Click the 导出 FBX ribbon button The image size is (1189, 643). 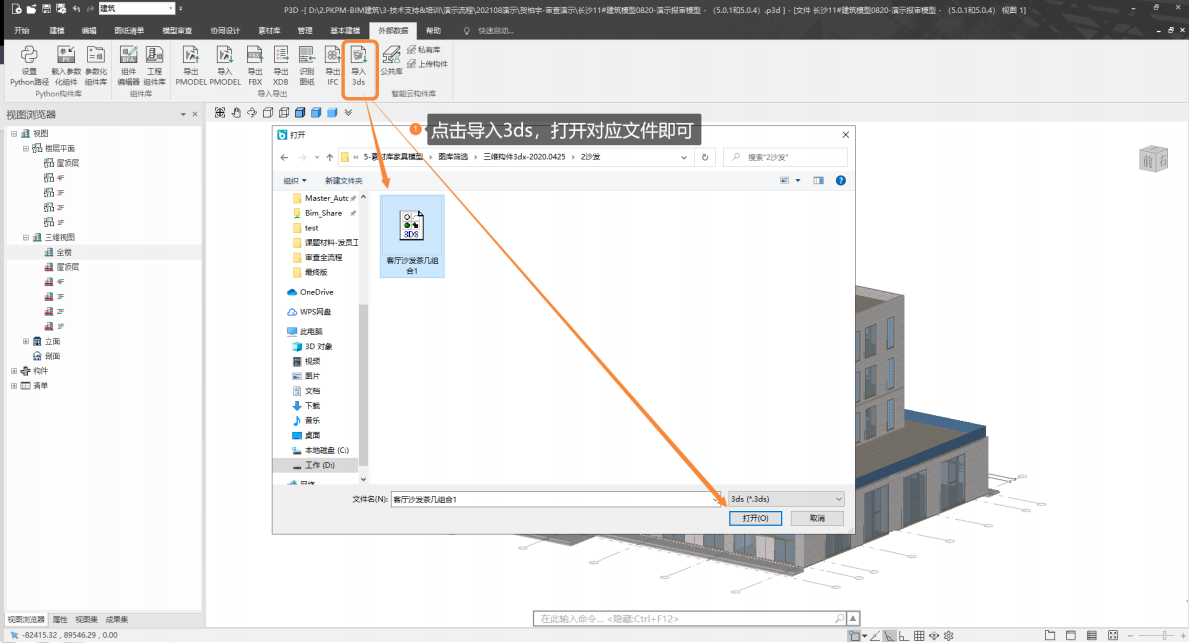(255, 65)
